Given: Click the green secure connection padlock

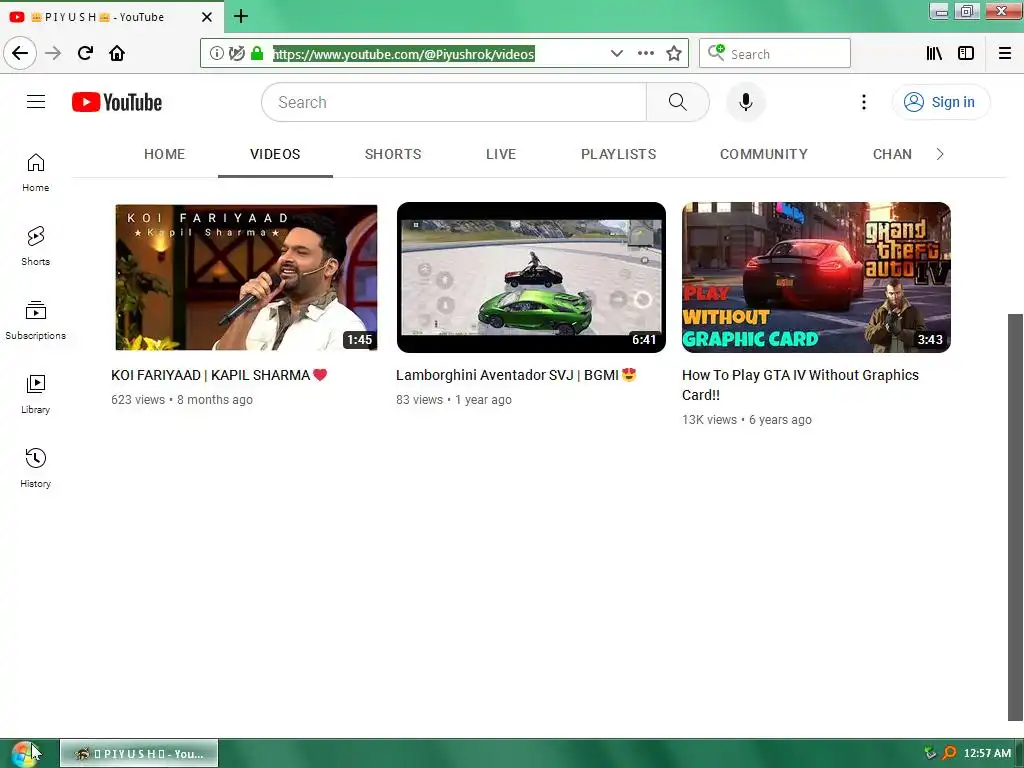Looking at the screenshot, I should (x=257, y=54).
